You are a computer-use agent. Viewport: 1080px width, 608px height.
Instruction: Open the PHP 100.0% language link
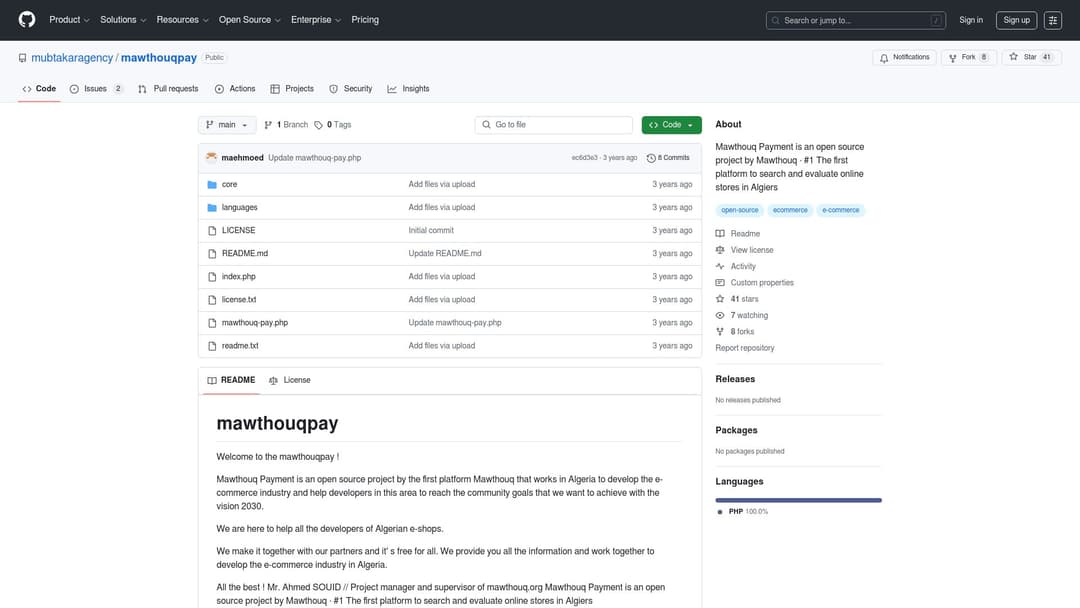point(742,512)
